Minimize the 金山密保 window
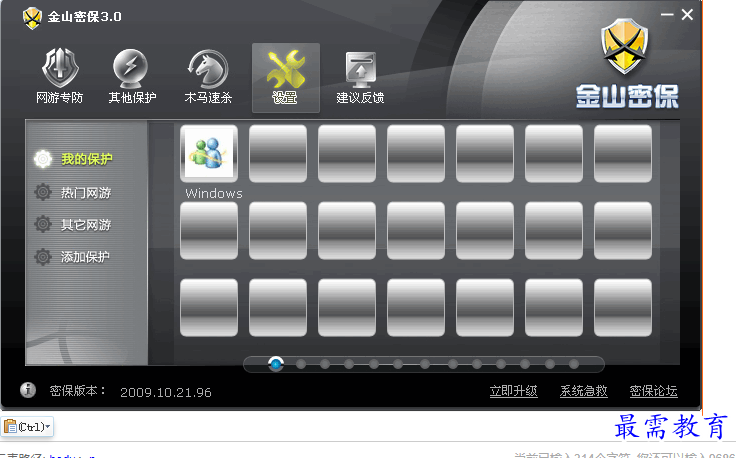The image size is (736, 458). point(667,15)
